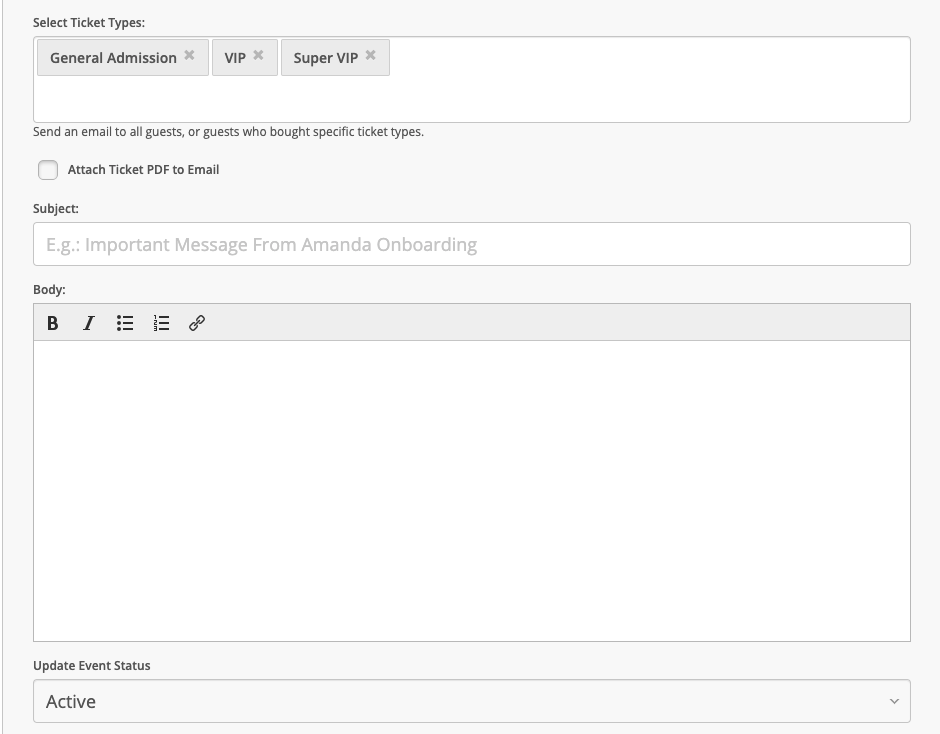Insert a bulleted list in body
This screenshot has width=940, height=734.
point(125,323)
